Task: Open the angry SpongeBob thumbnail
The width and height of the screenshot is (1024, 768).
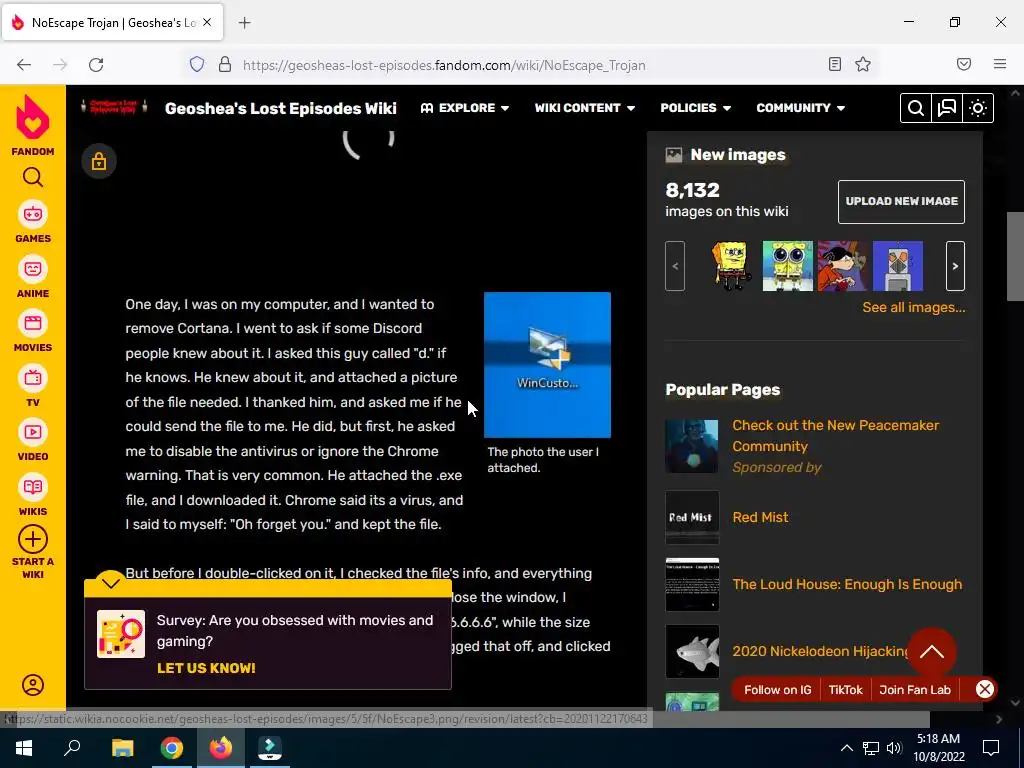Action: coord(732,266)
